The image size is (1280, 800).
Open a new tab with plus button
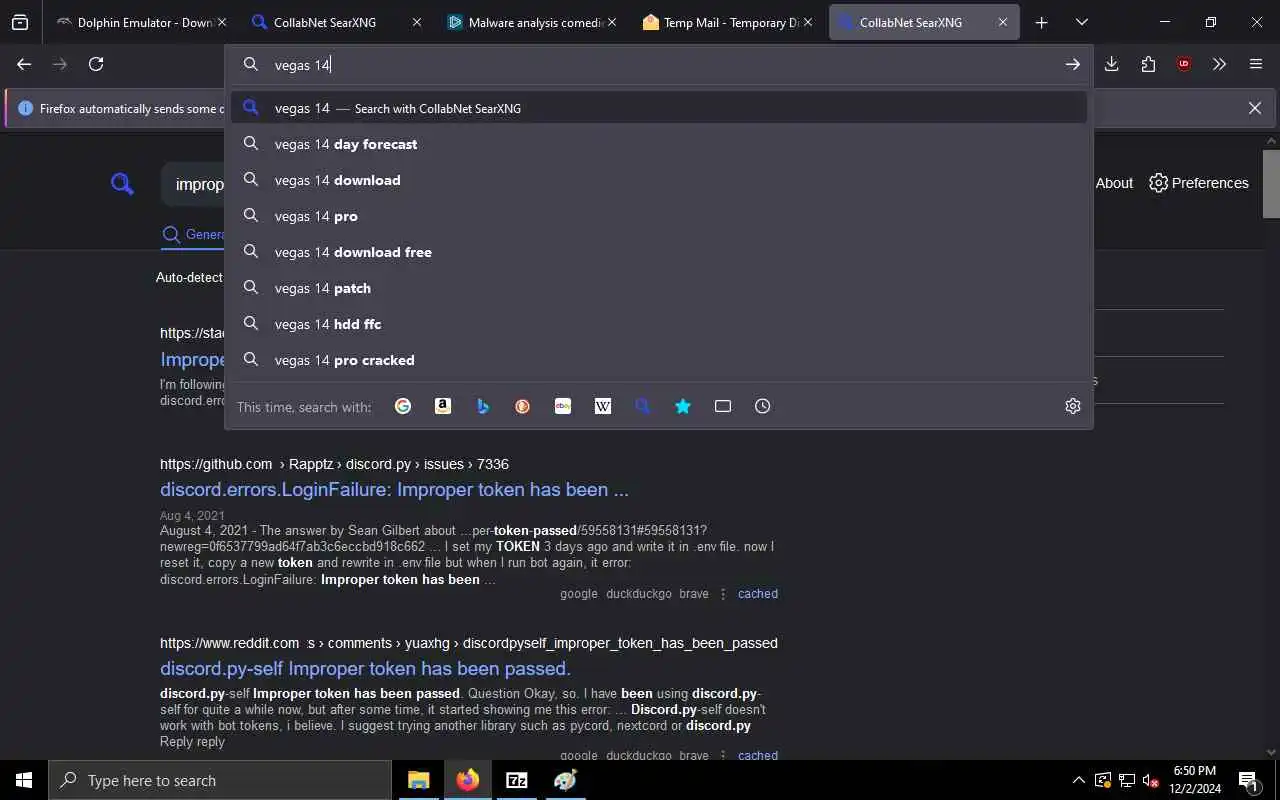1041,22
